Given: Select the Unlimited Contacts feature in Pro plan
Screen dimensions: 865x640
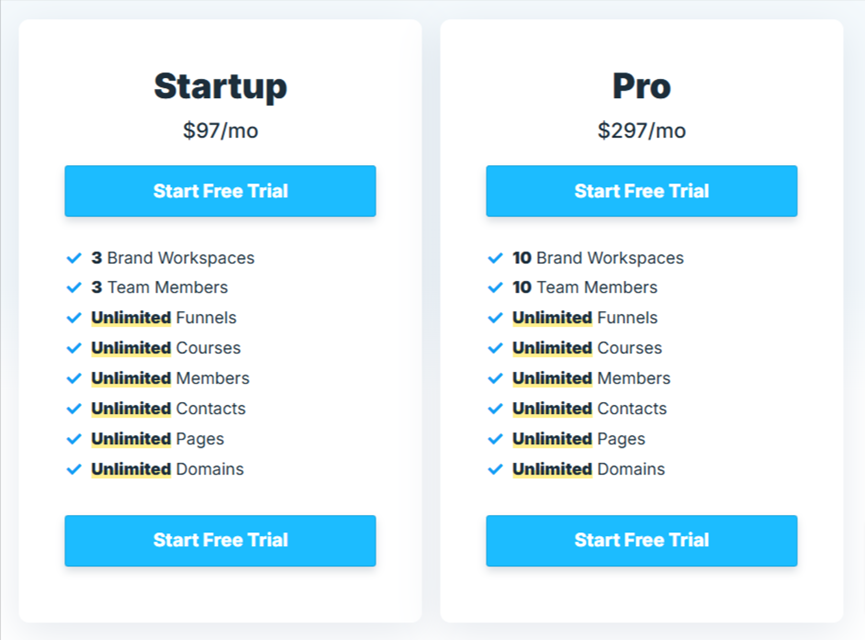Looking at the screenshot, I should click(x=589, y=408).
